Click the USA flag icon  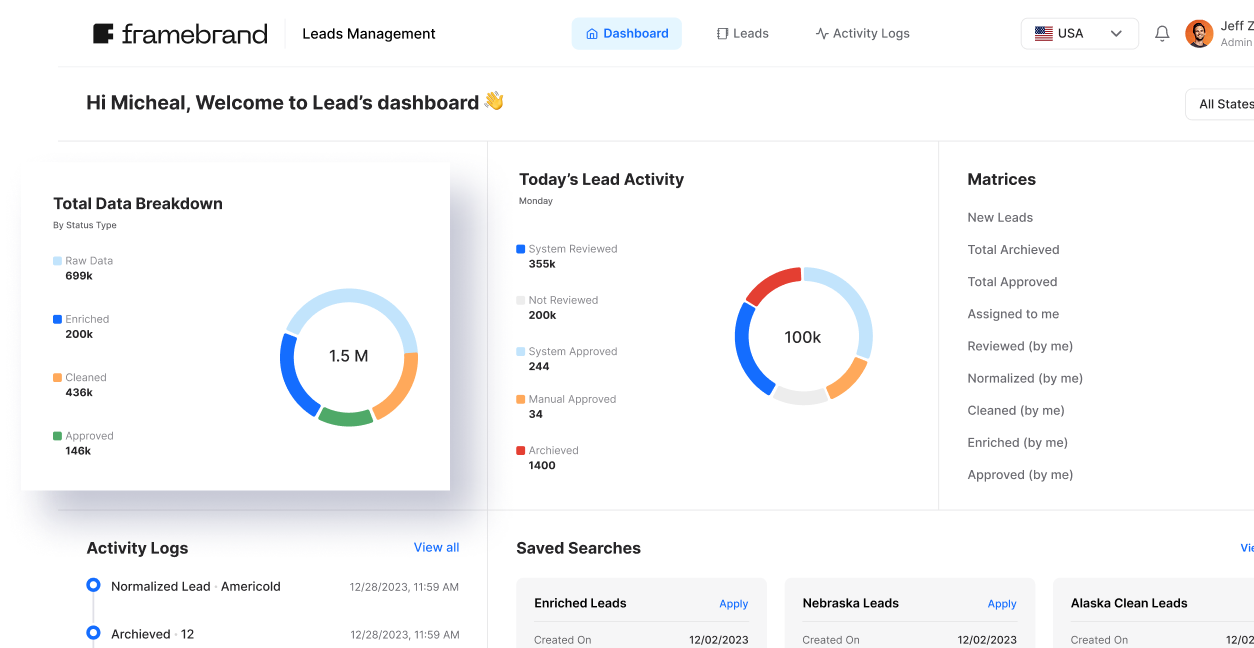[x=1043, y=34]
